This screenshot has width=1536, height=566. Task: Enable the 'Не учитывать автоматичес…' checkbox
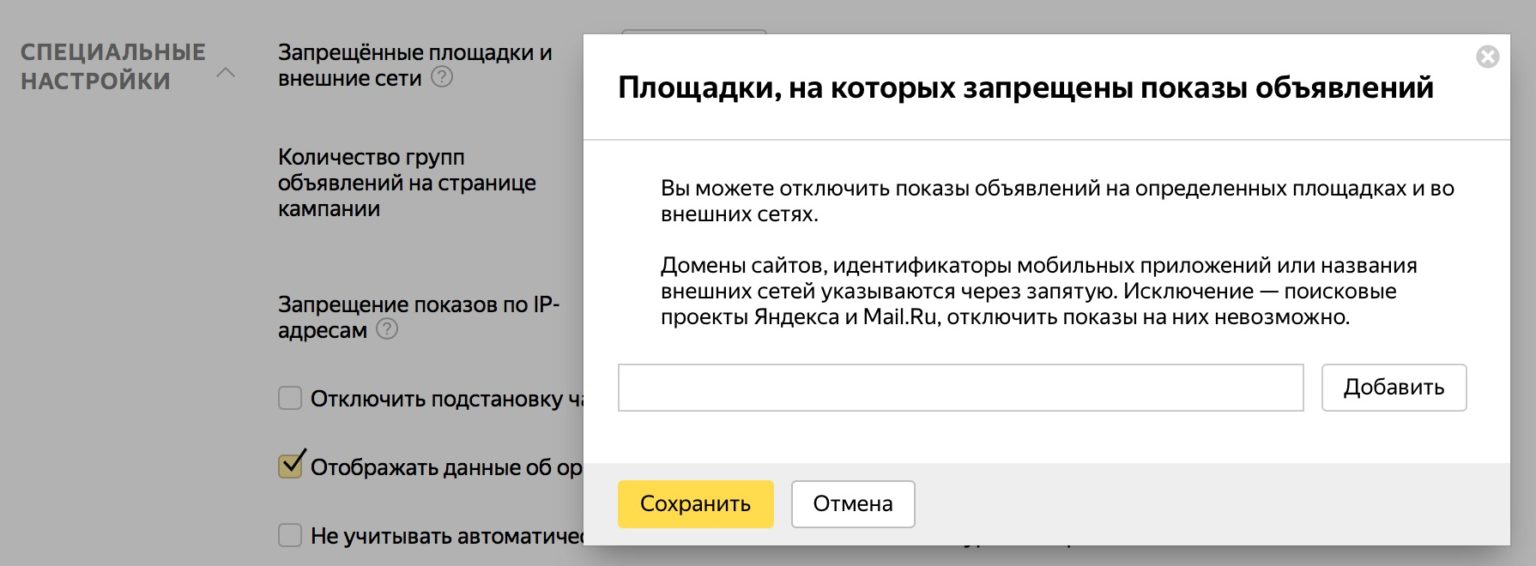(290, 535)
